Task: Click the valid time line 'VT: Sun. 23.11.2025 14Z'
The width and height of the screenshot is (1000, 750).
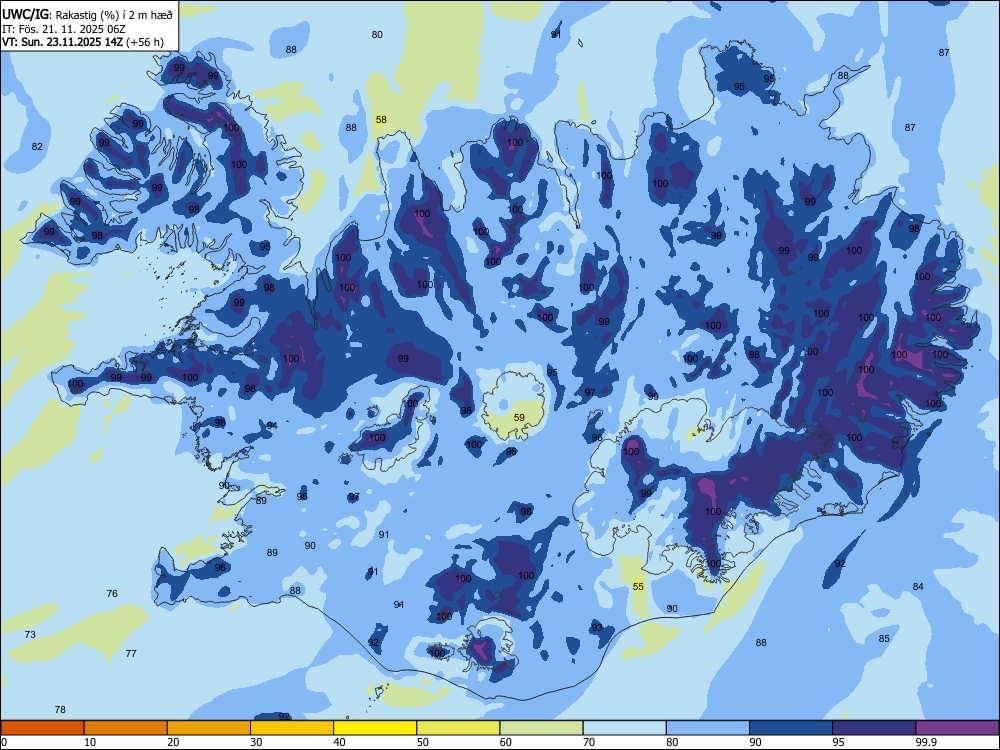Action: [62, 42]
